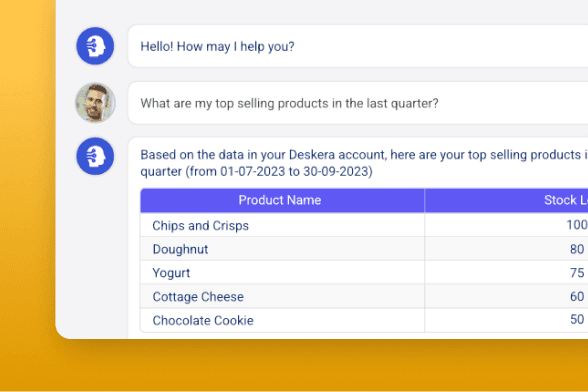588x392 pixels.
Task: Click the yellow background outside the chat window
Action: tap(26, 188)
